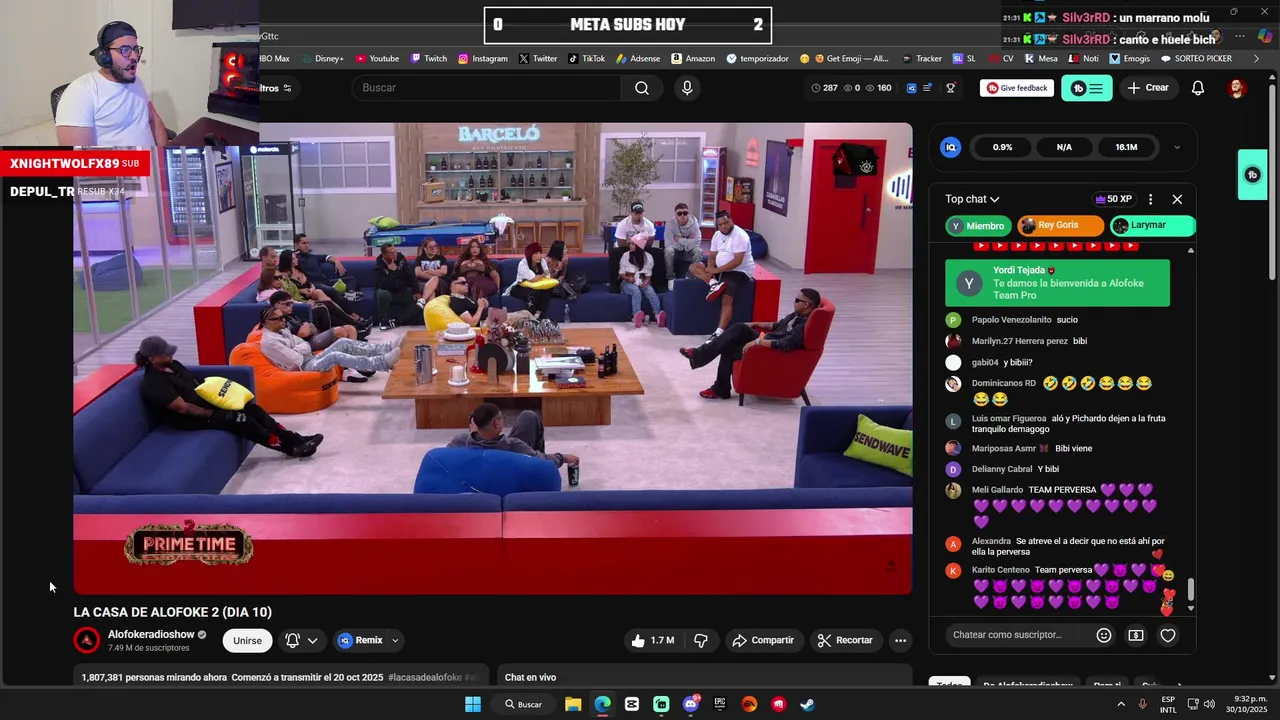Open the live chat three-dot options
Image resolution: width=1280 pixels, height=720 pixels.
pyautogui.click(x=1150, y=199)
